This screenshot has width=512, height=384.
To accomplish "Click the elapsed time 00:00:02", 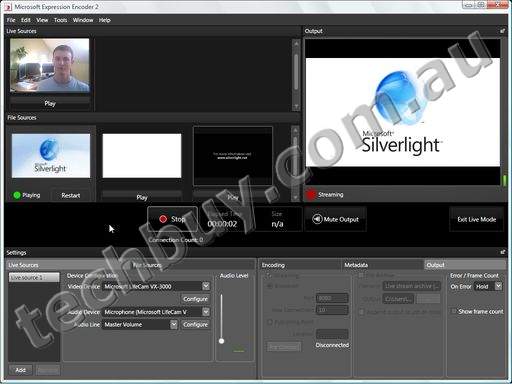I will [222, 224].
